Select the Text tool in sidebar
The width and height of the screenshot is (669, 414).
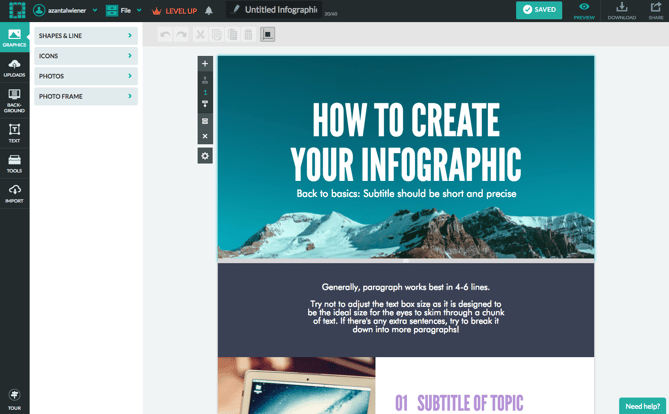(14, 133)
